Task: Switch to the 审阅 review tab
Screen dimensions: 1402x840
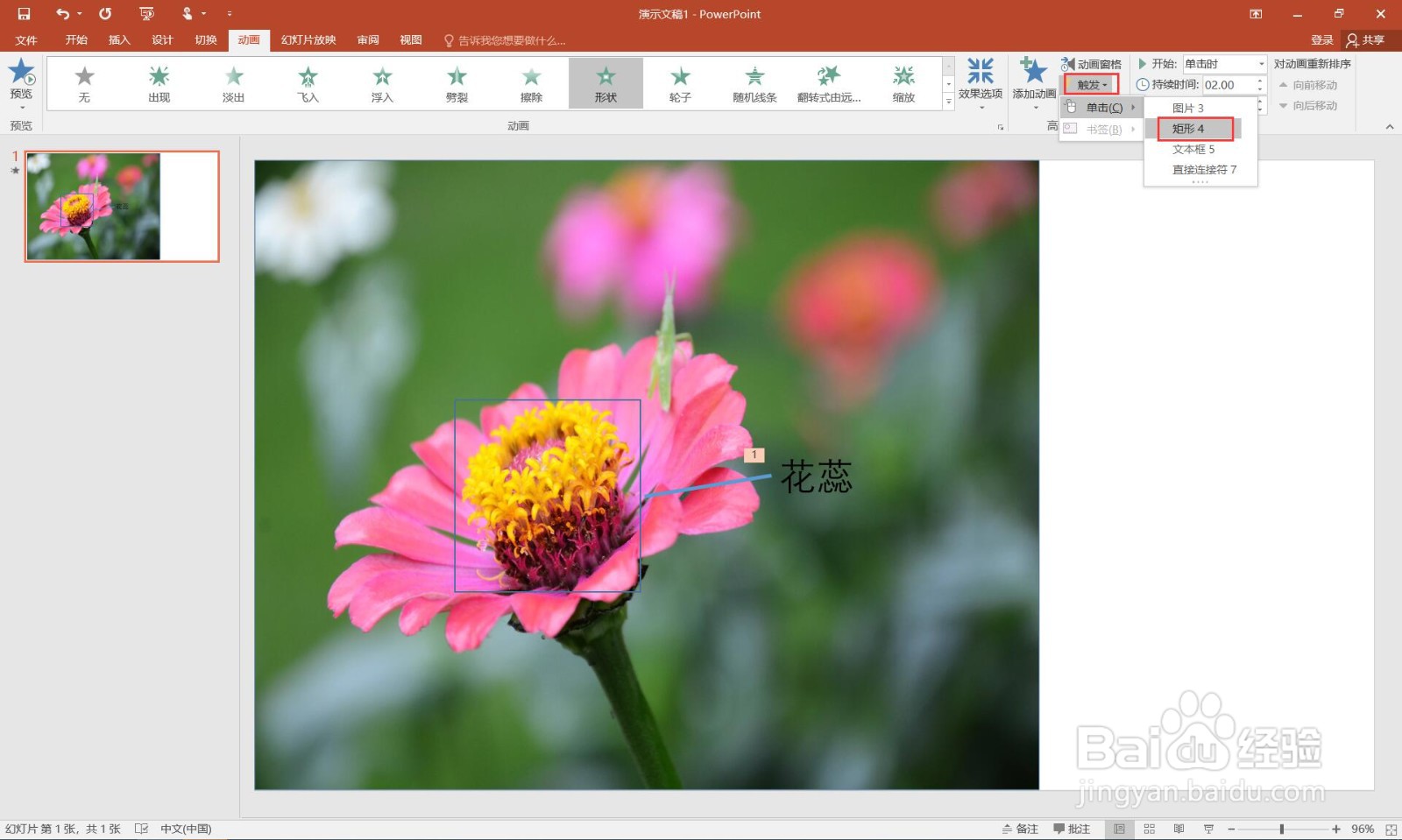Action: (368, 40)
